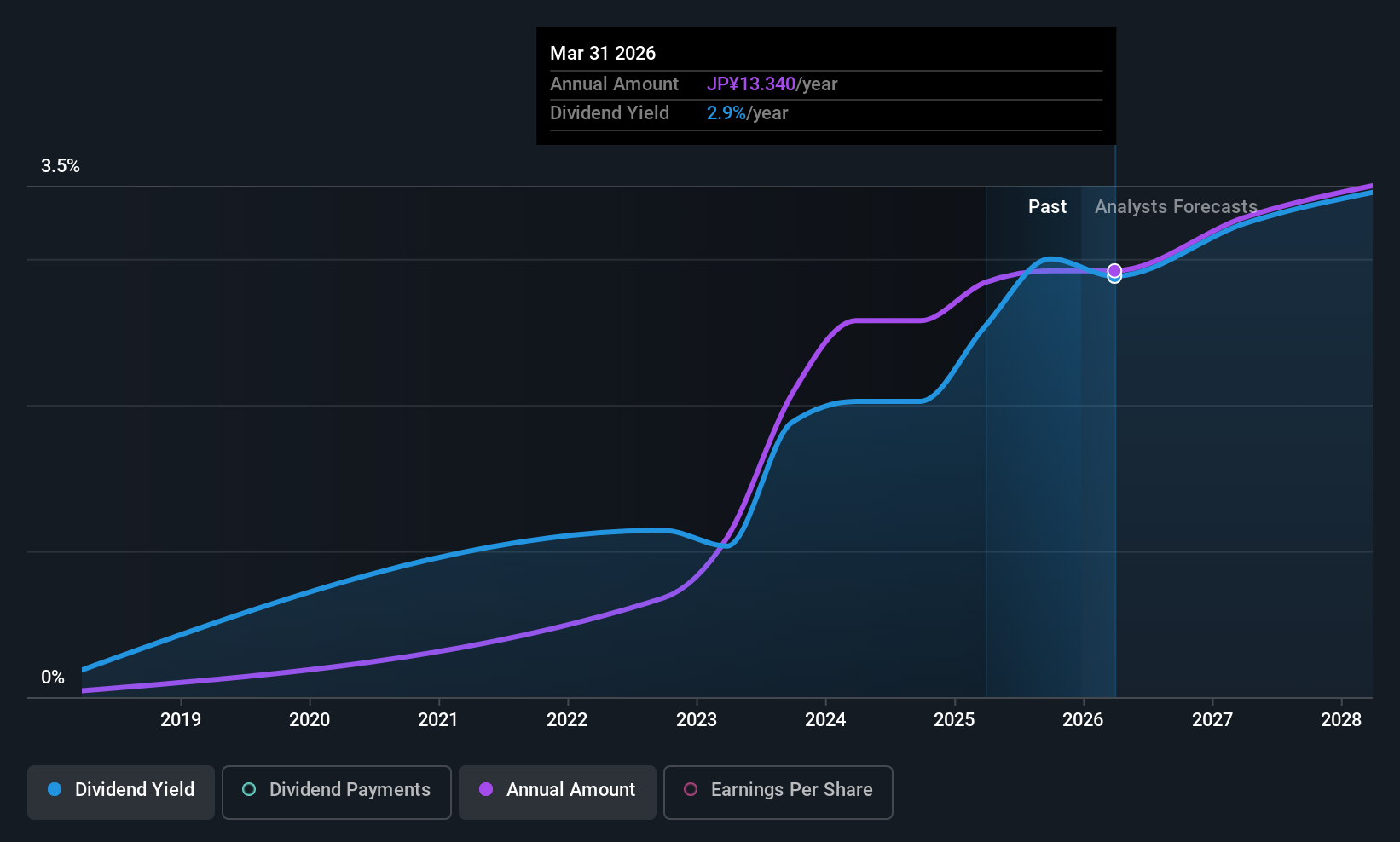1400x842 pixels.
Task: Click the 2024 x-axis label
Action: pyautogui.click(x=825, y=720)
